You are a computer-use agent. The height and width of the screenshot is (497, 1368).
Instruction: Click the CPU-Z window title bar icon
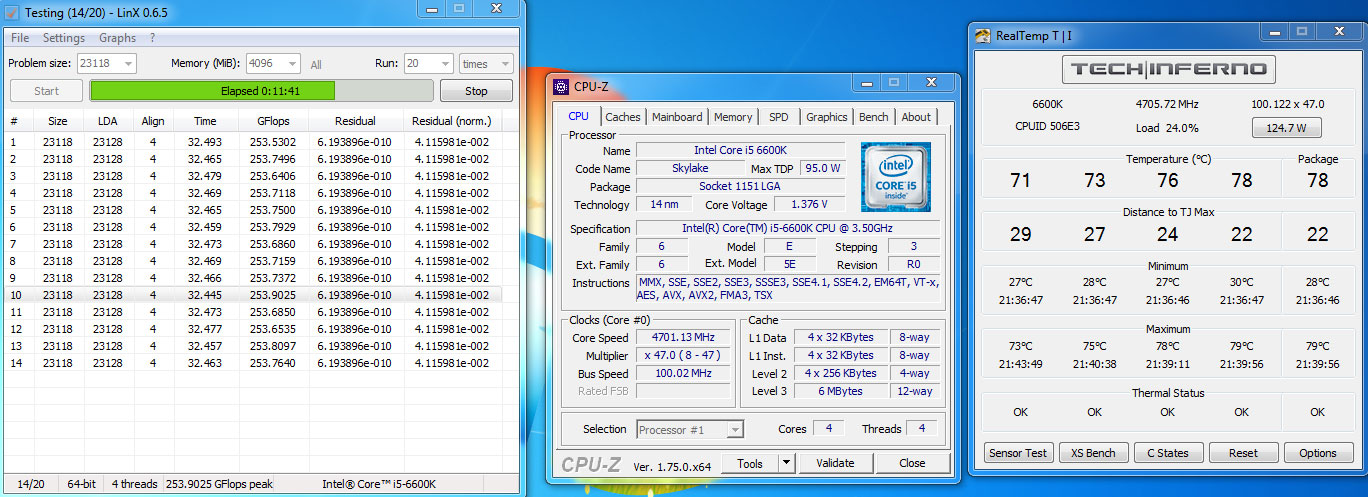(x=562, y=85)
